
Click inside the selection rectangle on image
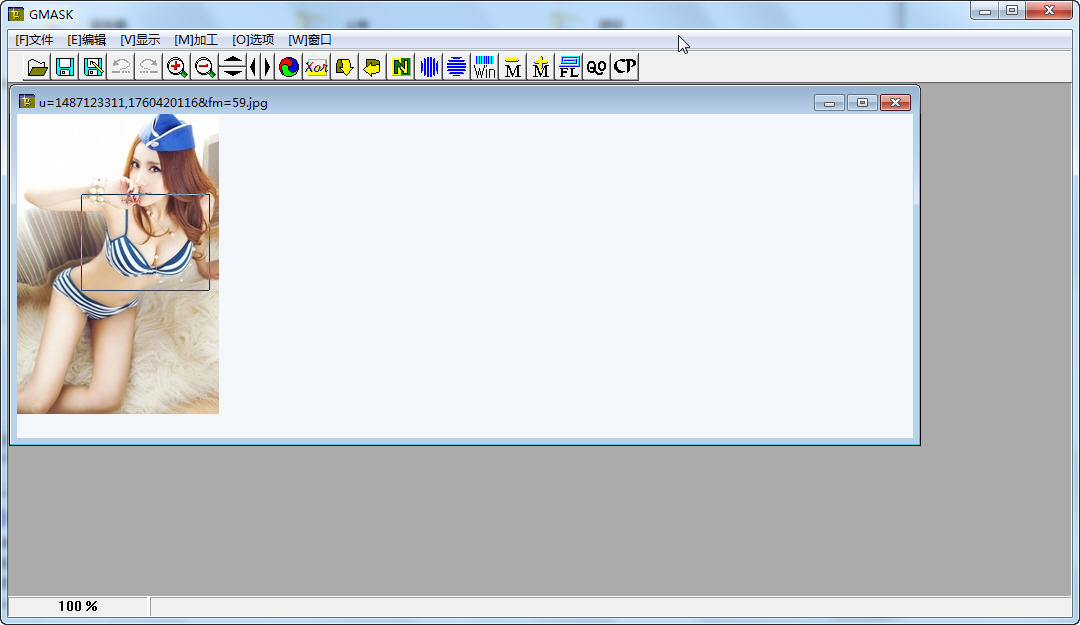coord(145,242)
